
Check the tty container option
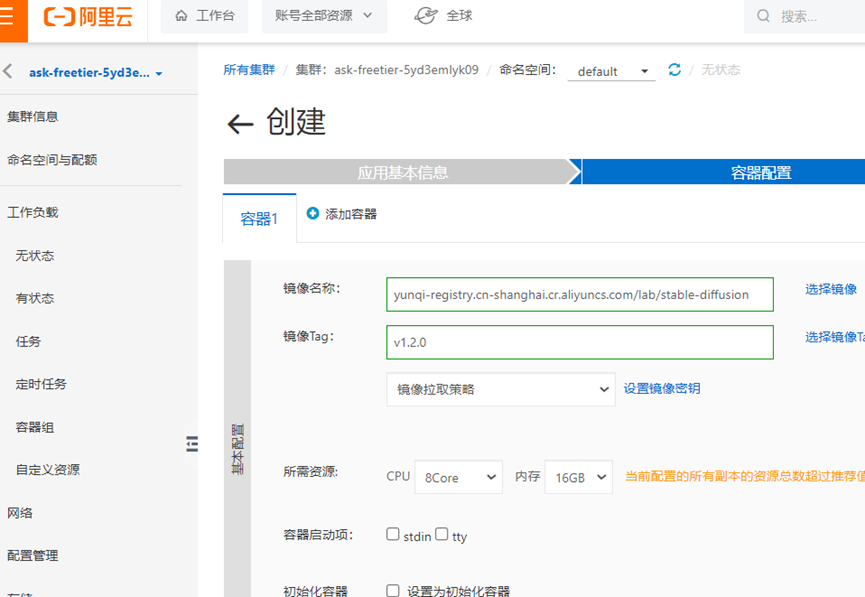pos(440,535)
